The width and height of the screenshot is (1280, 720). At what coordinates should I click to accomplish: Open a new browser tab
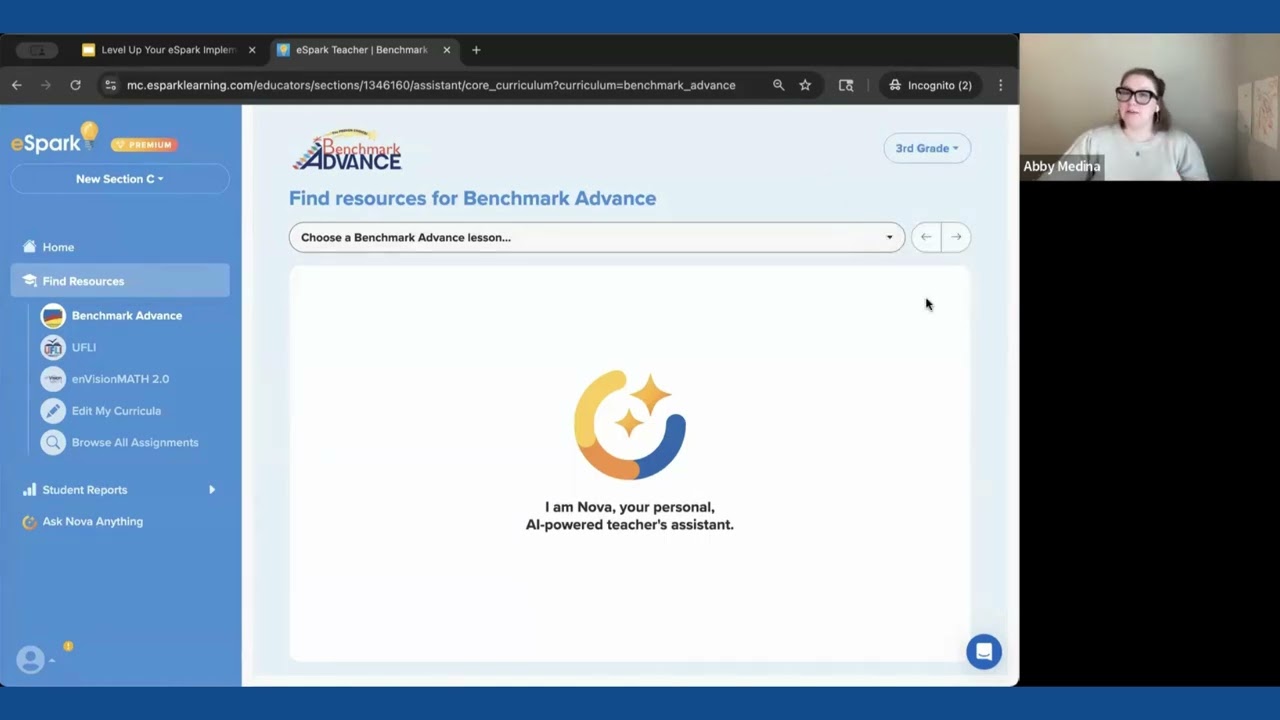point(476,50)
